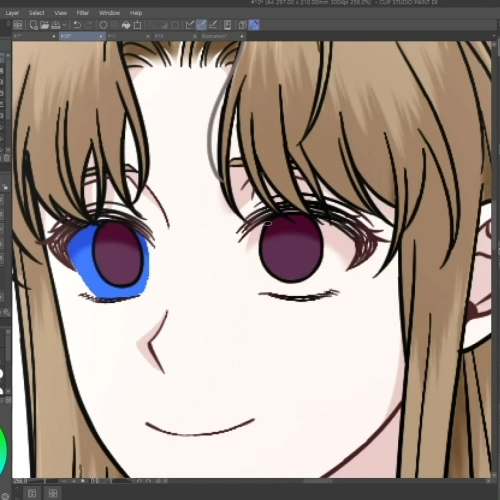Screen dimensions: 500x500
Task: Click the Undo arrow
Action: [x=77, y=25]
